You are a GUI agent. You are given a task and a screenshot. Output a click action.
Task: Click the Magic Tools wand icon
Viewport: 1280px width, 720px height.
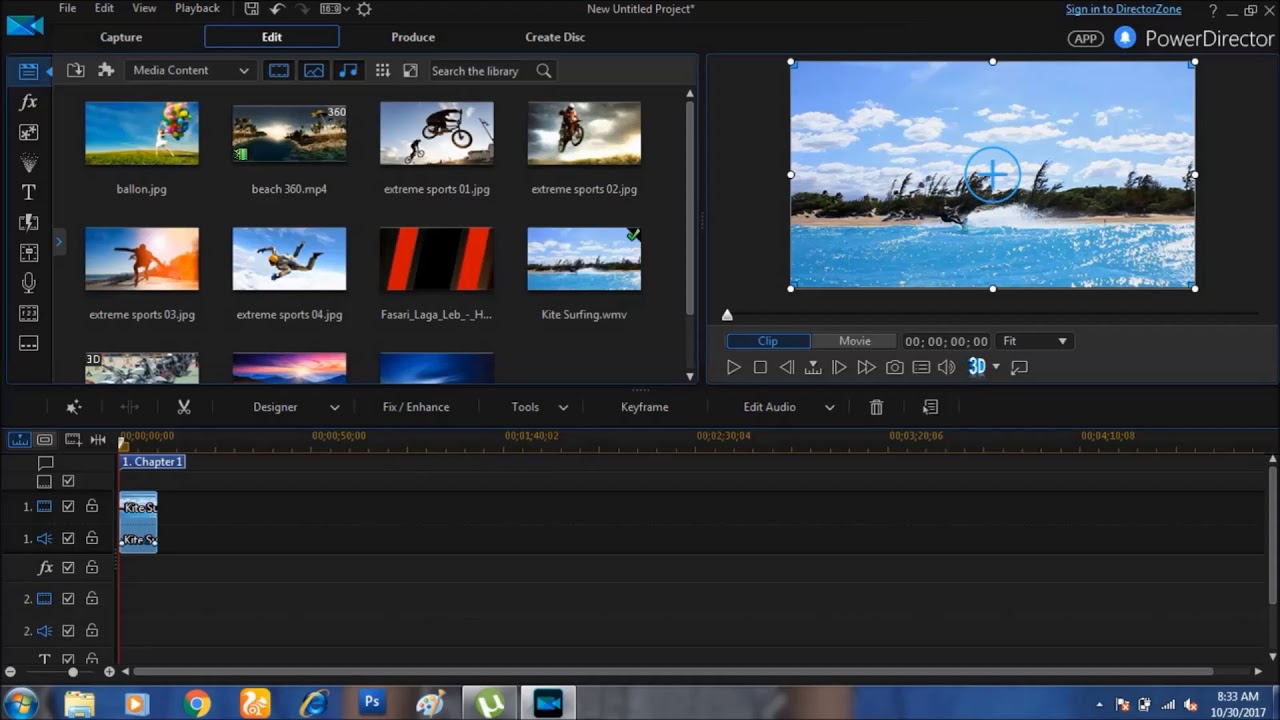click(73, 407)
